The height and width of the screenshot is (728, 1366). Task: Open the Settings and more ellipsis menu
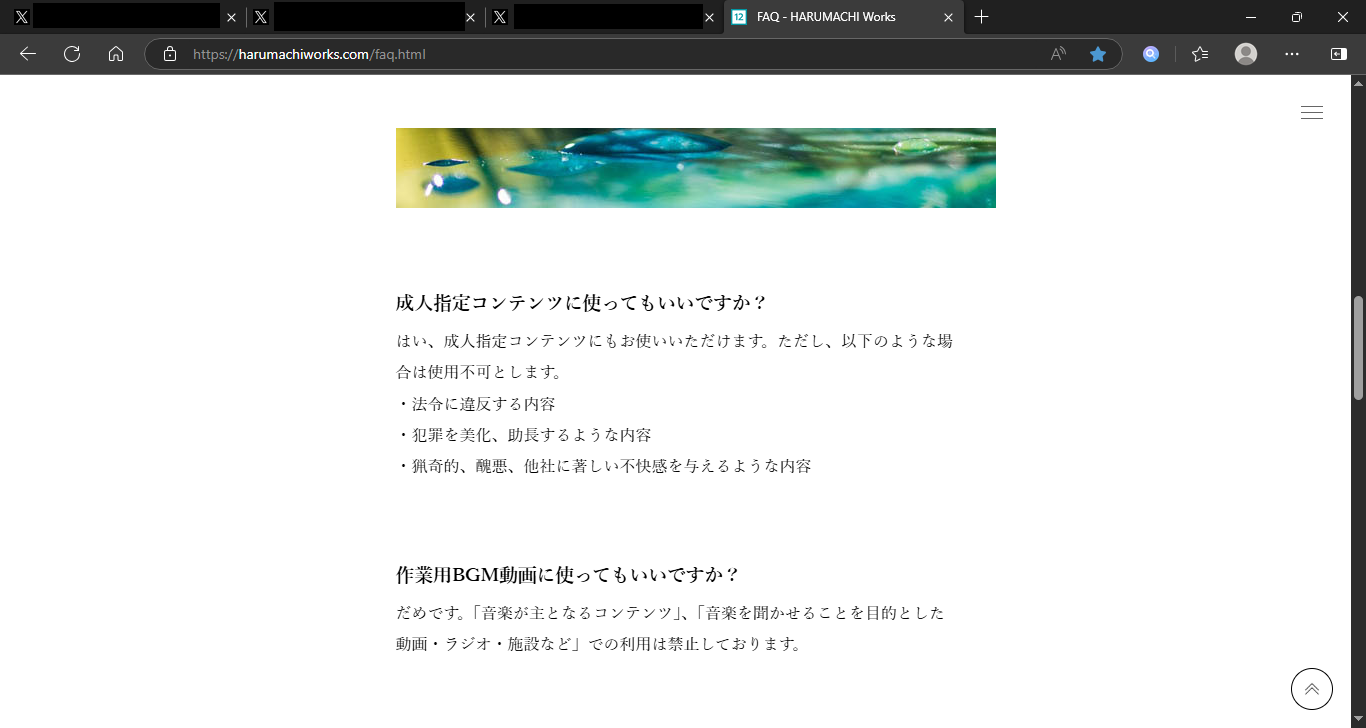click(1292, 54)
